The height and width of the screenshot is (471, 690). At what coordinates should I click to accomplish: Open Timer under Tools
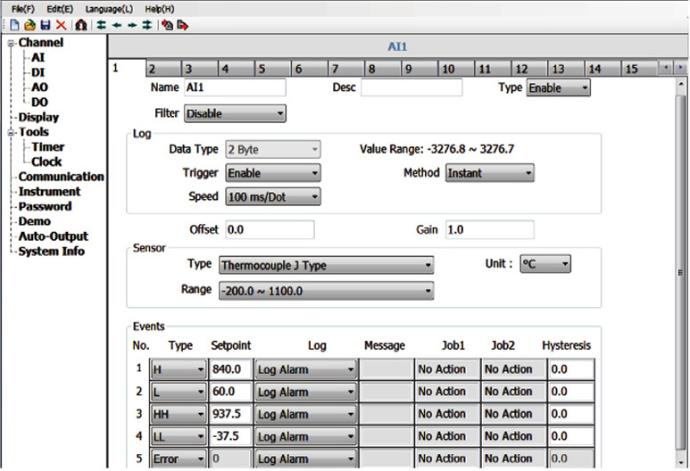48,147
